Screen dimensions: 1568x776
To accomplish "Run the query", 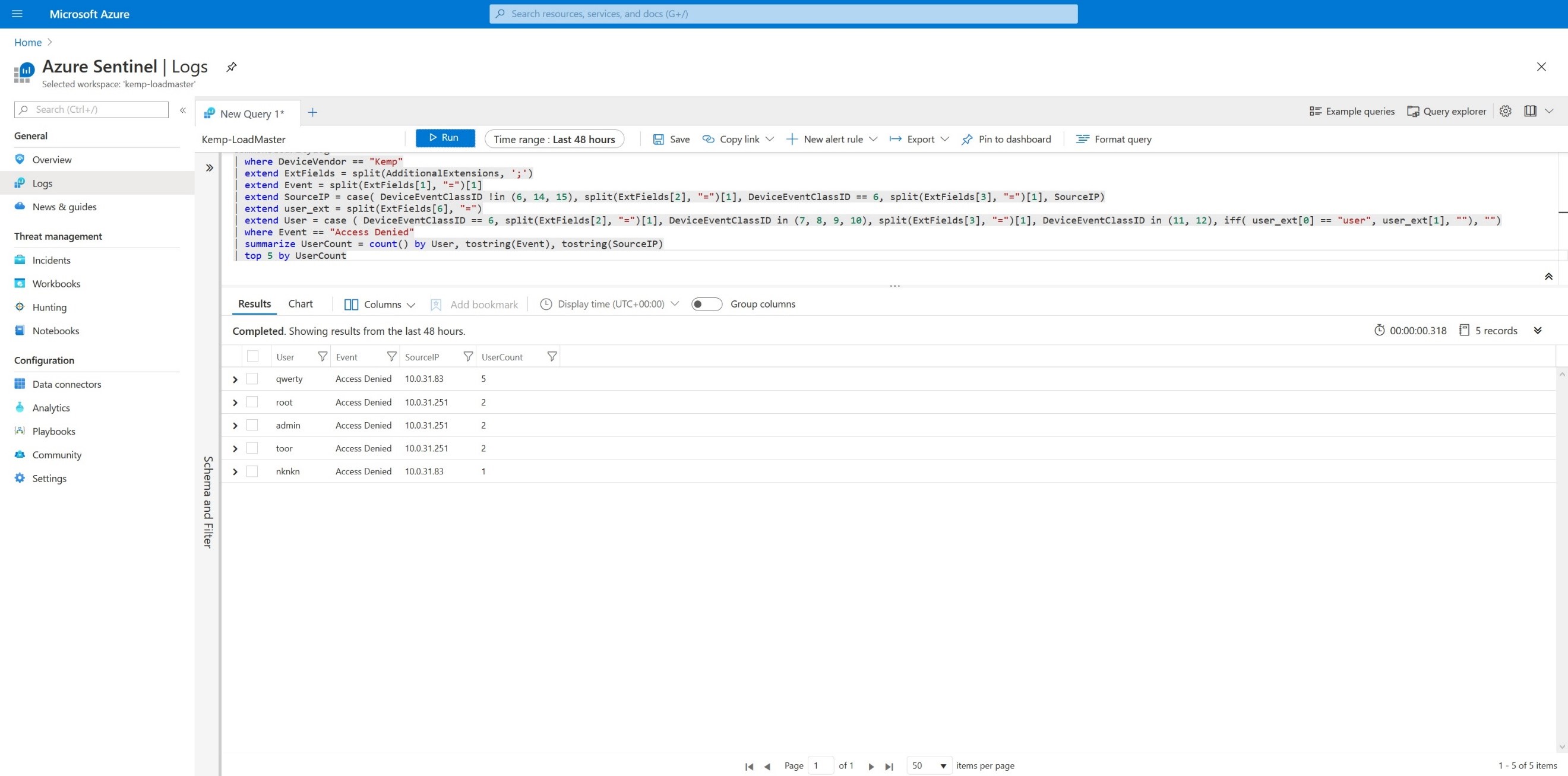I will click(x=444, y=138).
